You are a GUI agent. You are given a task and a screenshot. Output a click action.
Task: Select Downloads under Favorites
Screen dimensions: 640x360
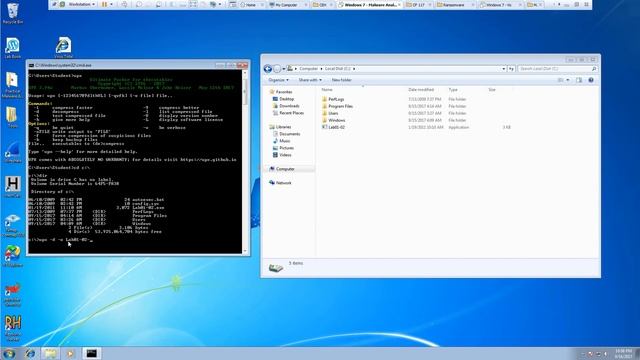[289, 106]
